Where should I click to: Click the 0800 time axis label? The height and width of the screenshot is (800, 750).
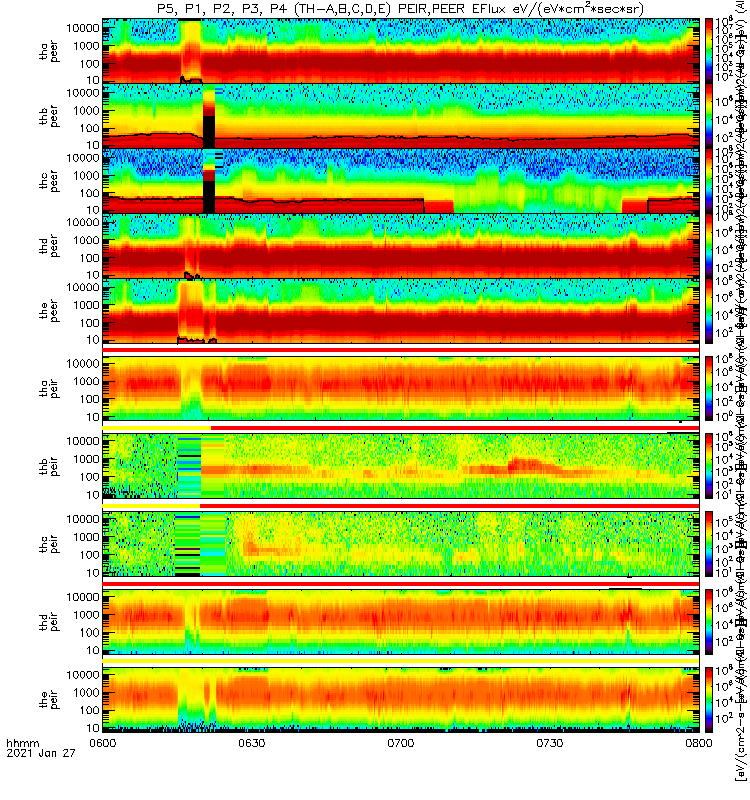698,743
